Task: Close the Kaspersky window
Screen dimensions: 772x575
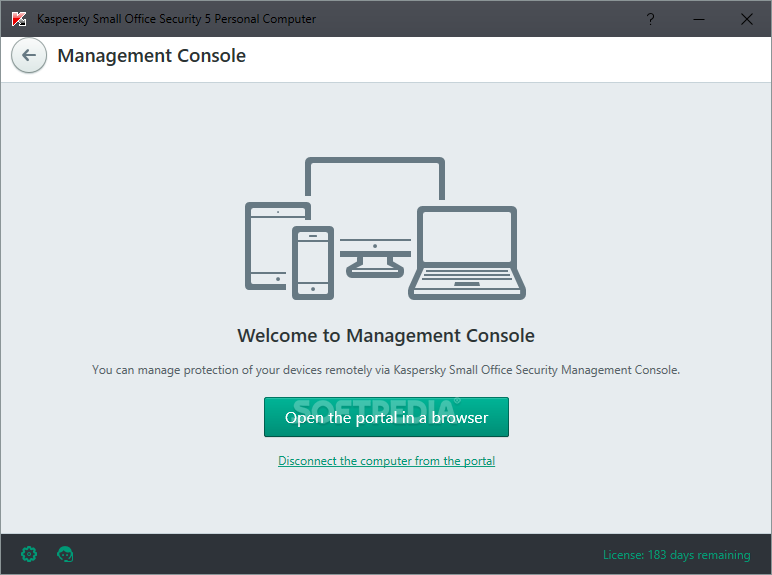Action: [x=747, y=19]
